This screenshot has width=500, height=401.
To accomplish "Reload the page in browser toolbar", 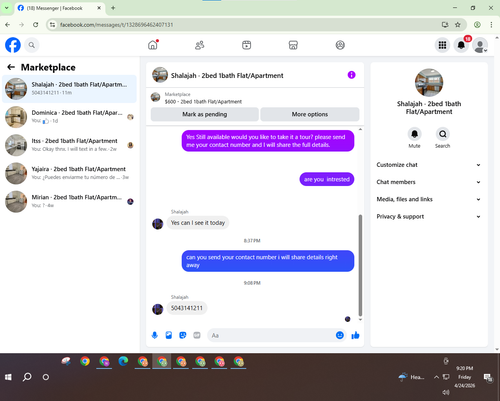I will pyautogui.click(x=36, y=25).
